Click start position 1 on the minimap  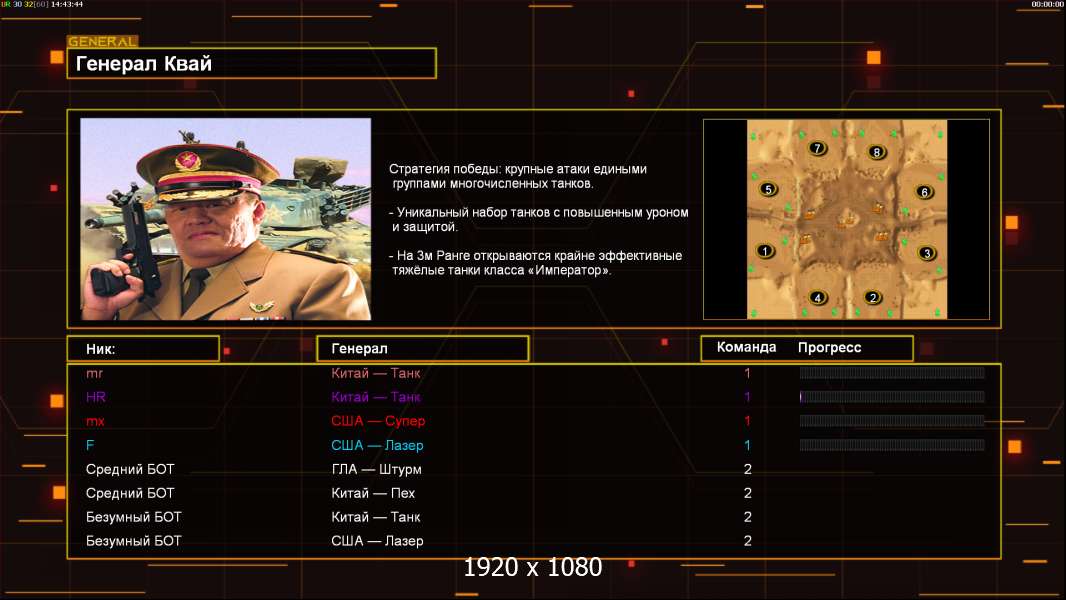(x=766, y=252)
